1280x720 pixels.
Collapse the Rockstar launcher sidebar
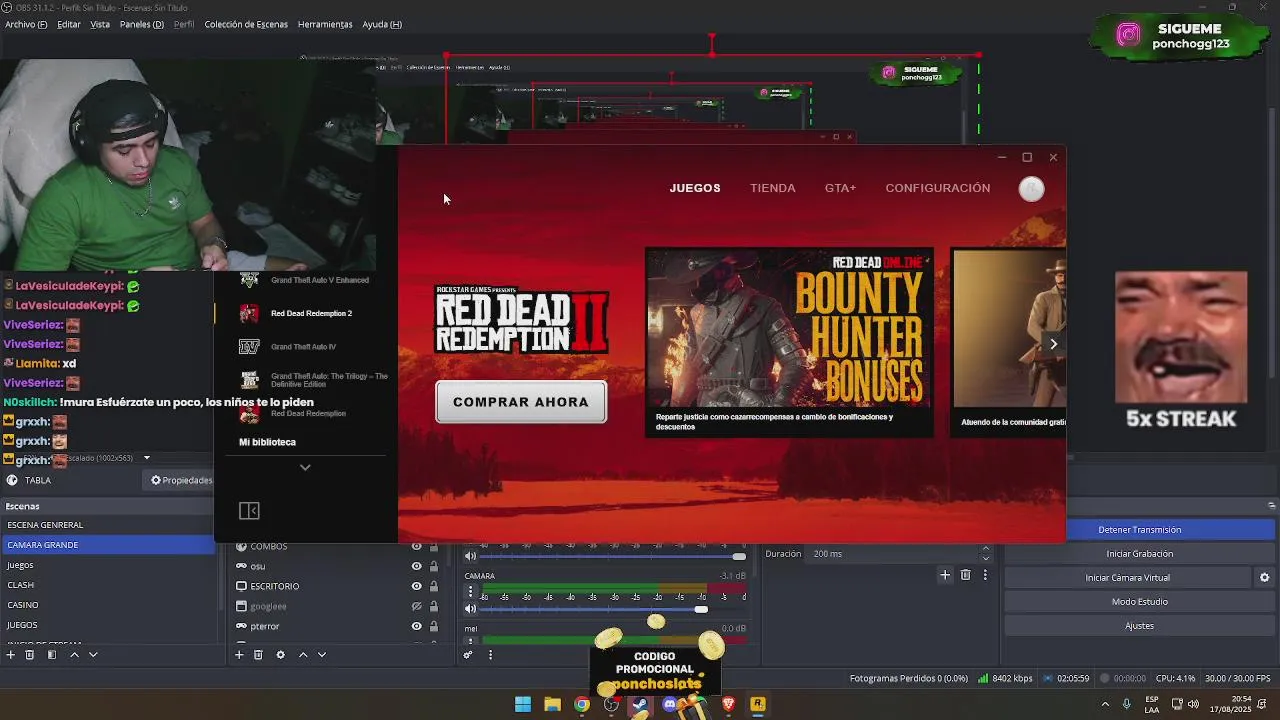249,511
